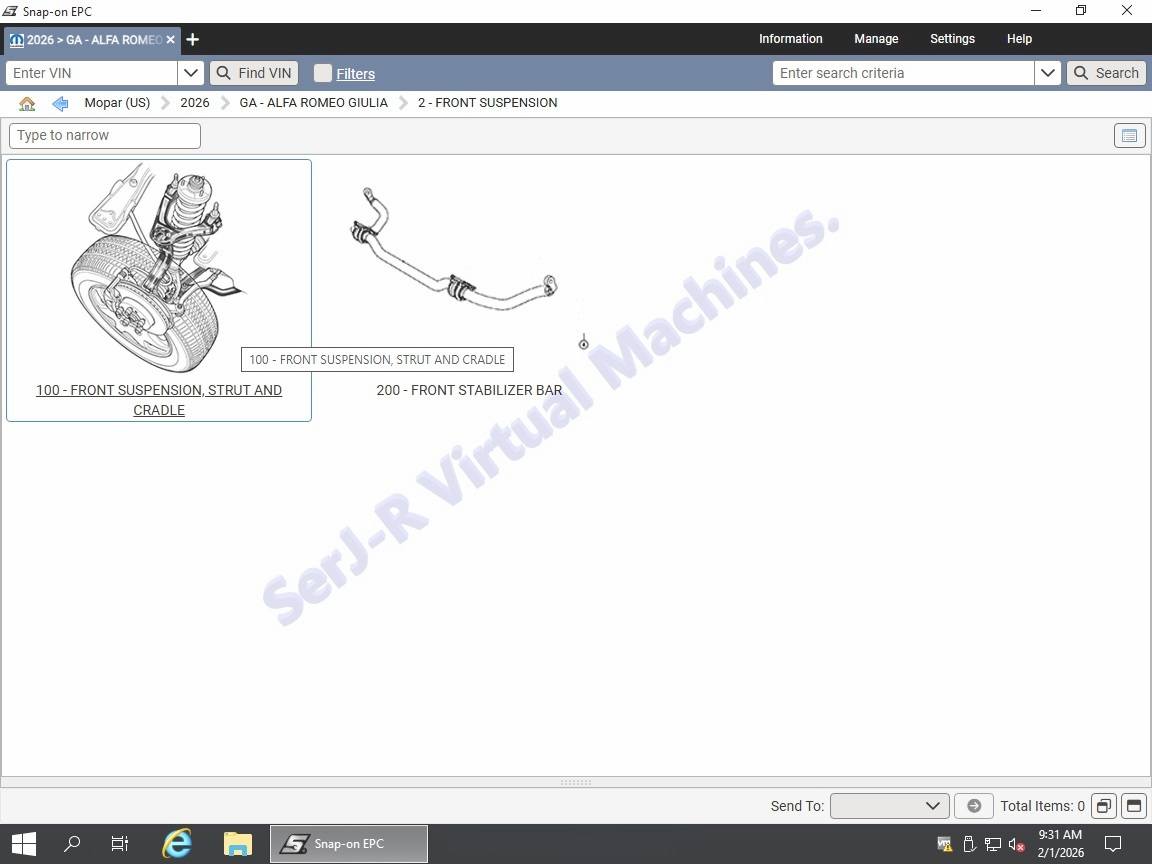Click the restore panels icon near Total Items
The image size is (1152, 864).
pyautogui.click(x=1103, y=806)
